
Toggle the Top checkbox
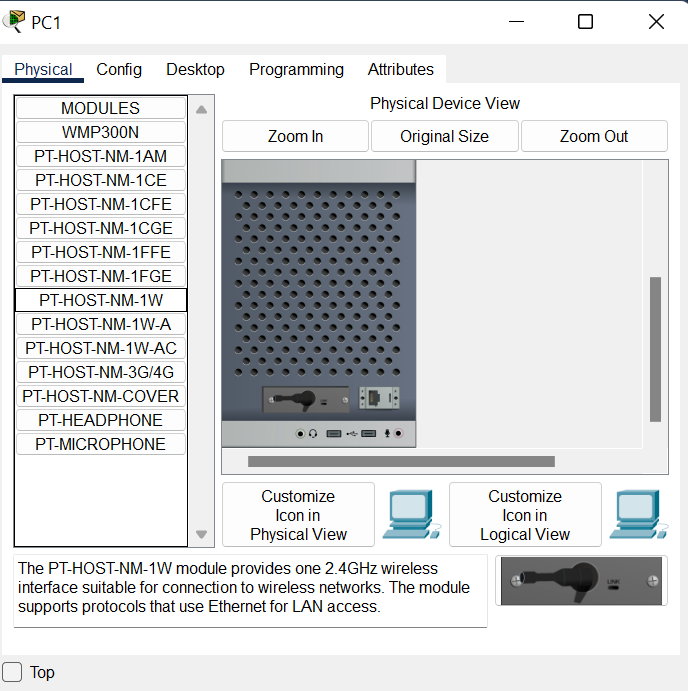point(12,672)
